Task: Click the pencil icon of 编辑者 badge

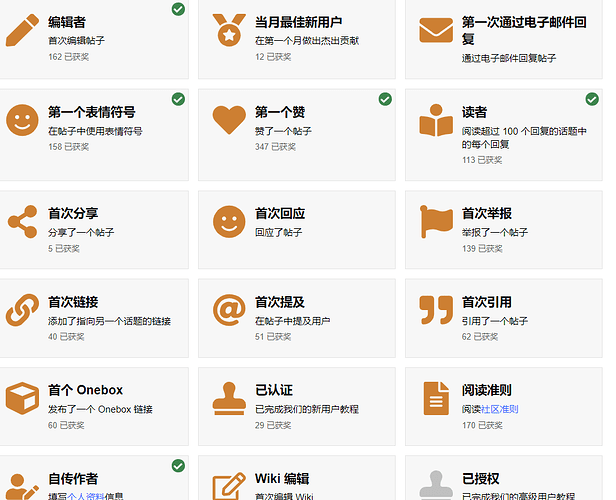Action: (22, 30)
